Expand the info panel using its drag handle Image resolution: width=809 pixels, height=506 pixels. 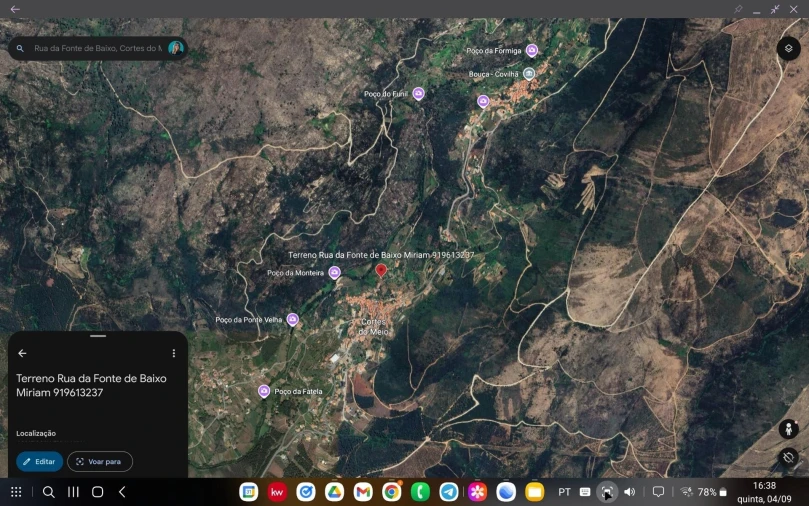click(x=98, y=336)
